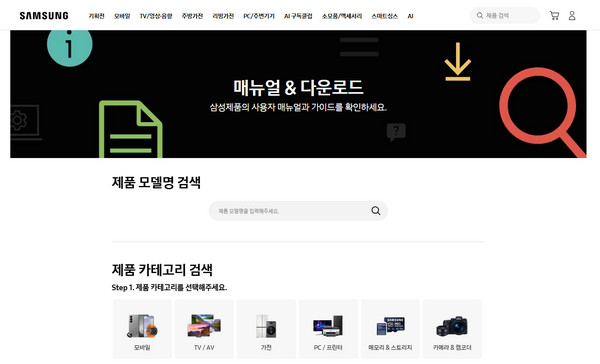Viewport: 600px width, 364px height.
Task: Open the 모바일 top navigation menu
Action: point(122,16)
